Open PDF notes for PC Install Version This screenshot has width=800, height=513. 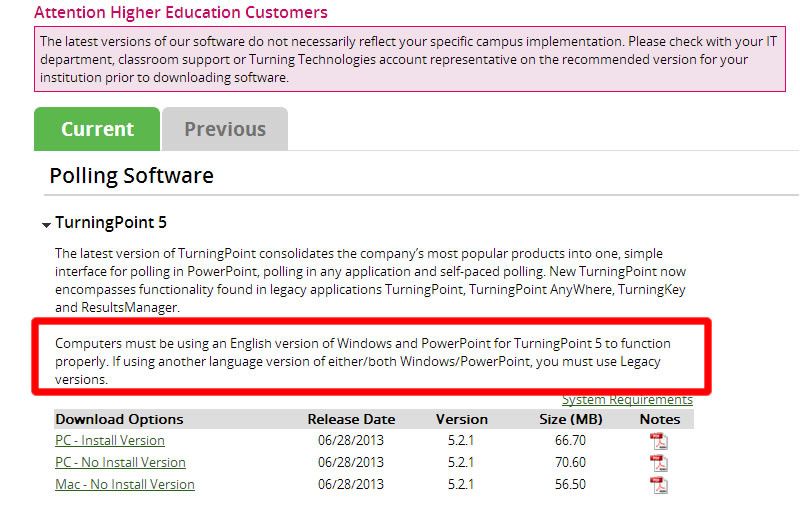point(658,441)
